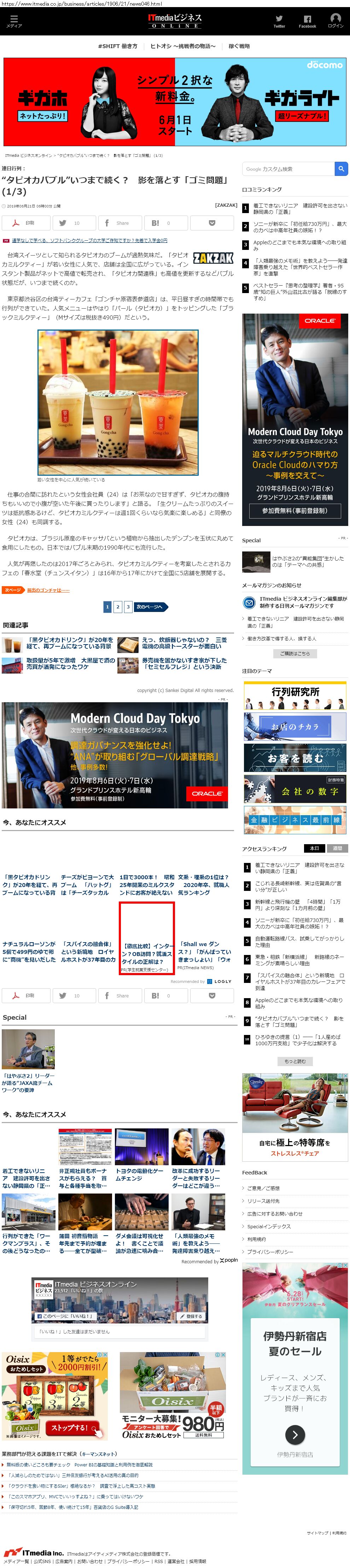Switch the access ranking to 週間 tab
This screenshot has height=1568, width=350.
coord(337,848)
